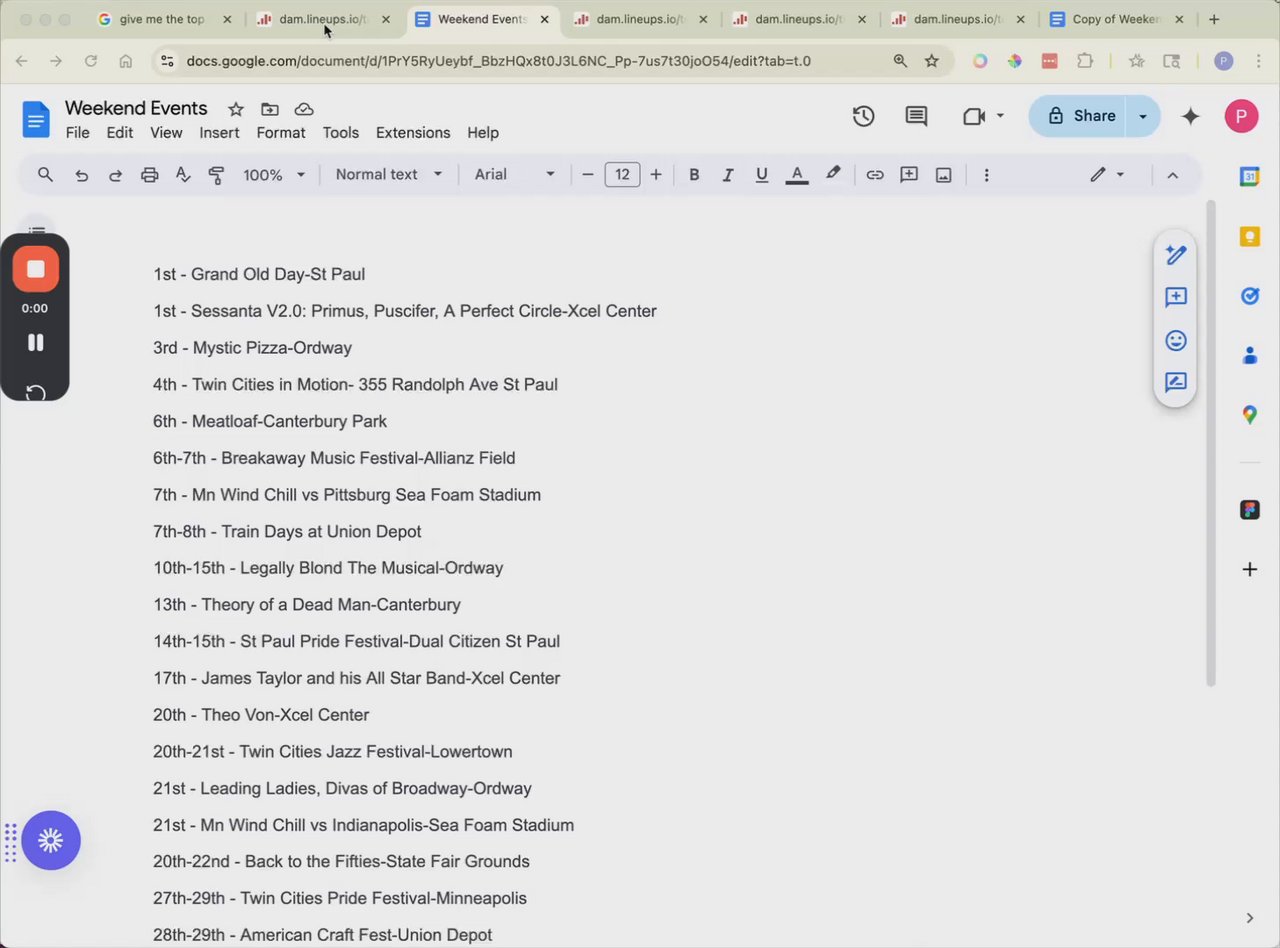Click the font size field
Screen dimensions: 1280x948
point(622,175)
